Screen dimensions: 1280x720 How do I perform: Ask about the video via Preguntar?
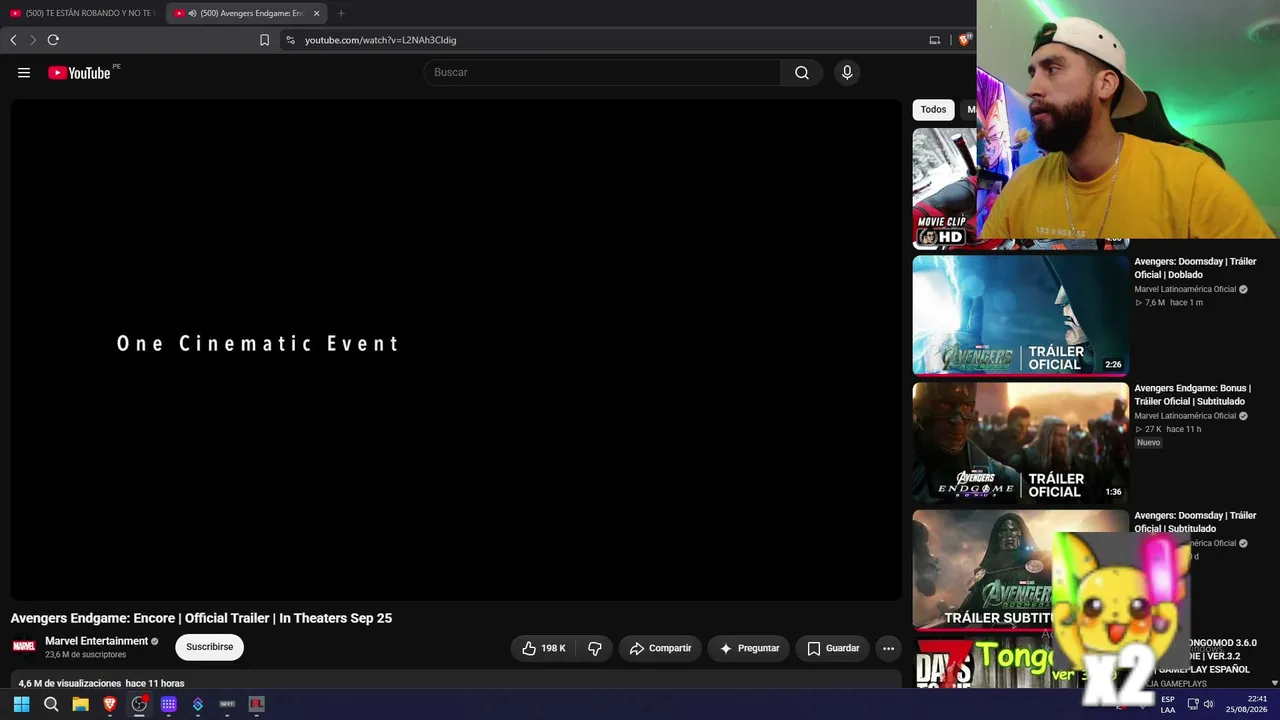coord(748,648)
